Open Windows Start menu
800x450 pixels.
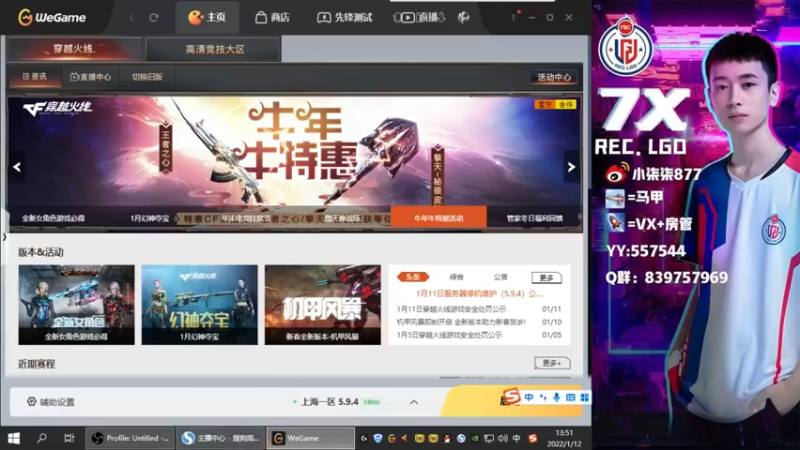[x=14, y=438]
